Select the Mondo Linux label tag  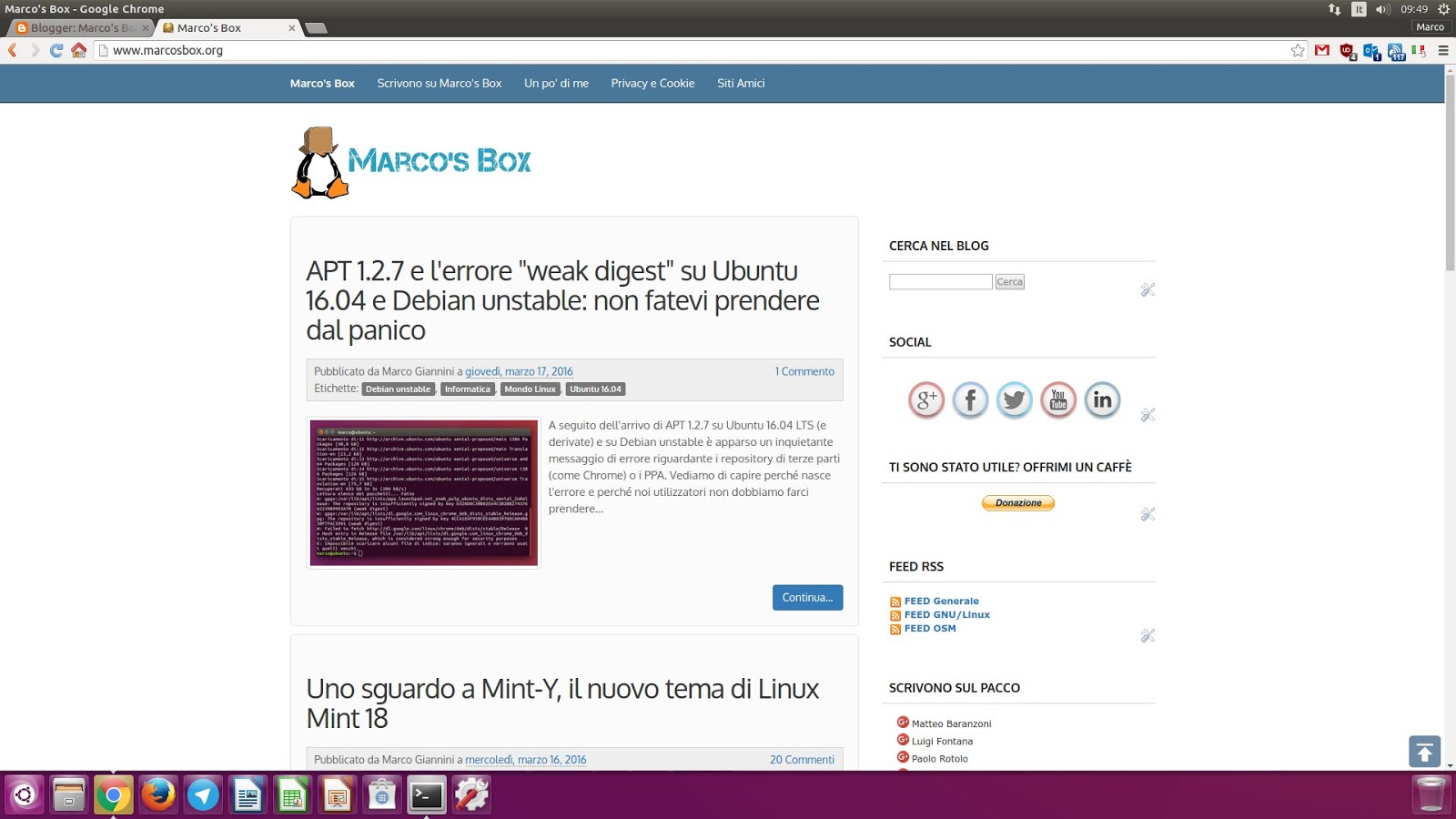pyautogui.click(x=531, y=389)
